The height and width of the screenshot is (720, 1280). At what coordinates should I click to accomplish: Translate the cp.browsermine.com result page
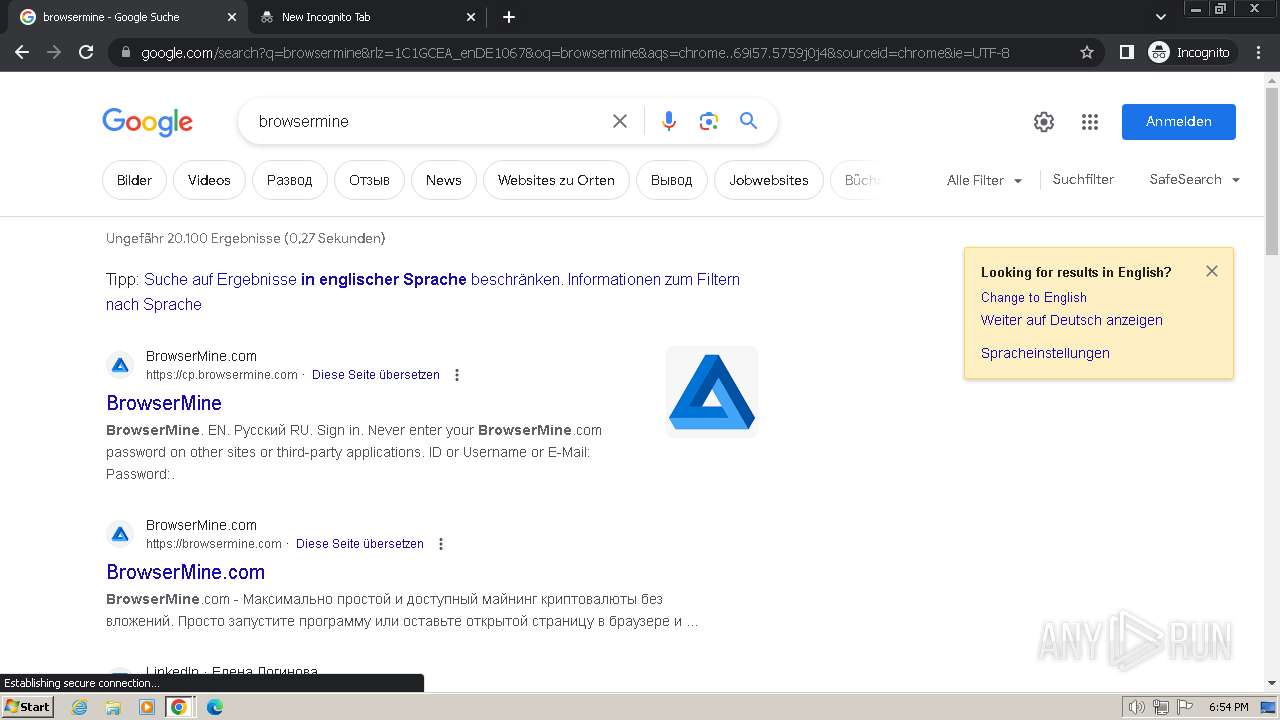376,375
